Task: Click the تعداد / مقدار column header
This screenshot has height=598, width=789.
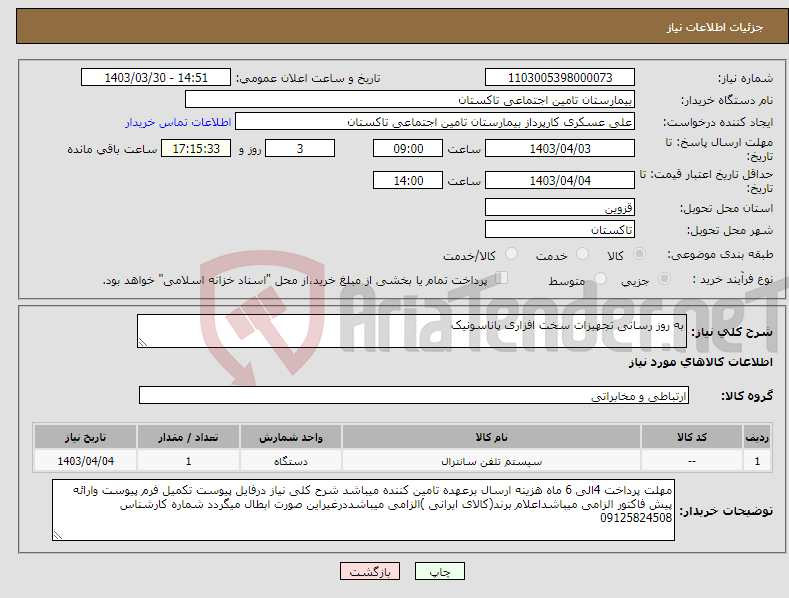Action: (x=188, y=437)
